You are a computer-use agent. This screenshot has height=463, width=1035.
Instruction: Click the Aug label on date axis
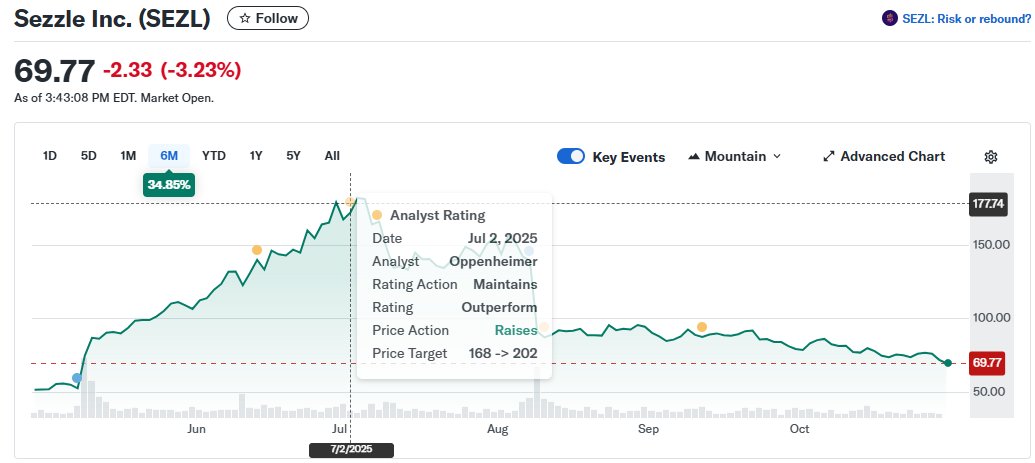point(498,429)
